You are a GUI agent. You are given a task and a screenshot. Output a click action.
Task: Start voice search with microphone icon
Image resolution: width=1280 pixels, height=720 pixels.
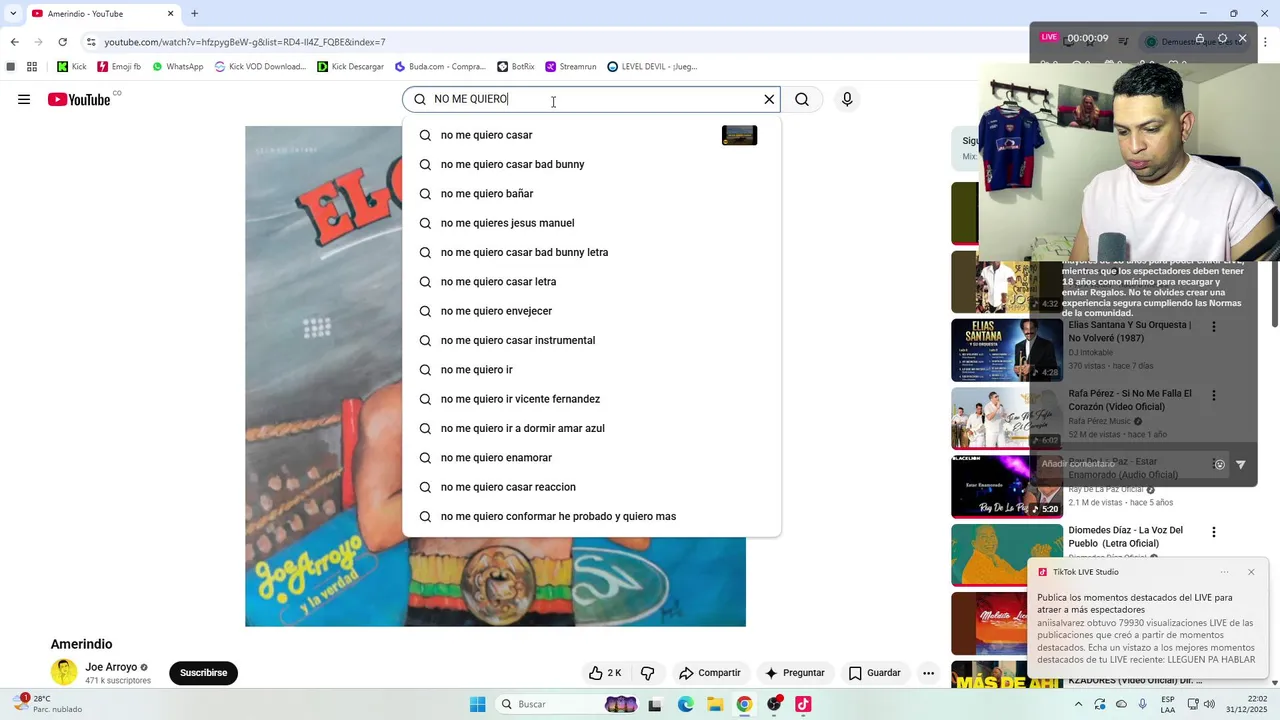point(847,99)
